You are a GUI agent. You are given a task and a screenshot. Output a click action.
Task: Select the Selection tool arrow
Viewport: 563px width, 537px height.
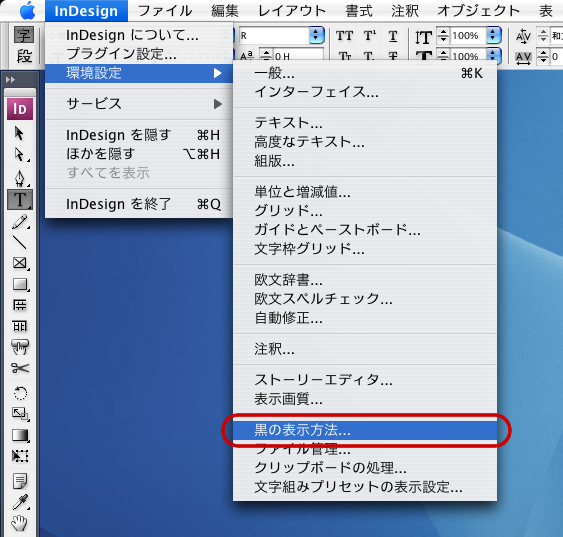coord(19,133)
